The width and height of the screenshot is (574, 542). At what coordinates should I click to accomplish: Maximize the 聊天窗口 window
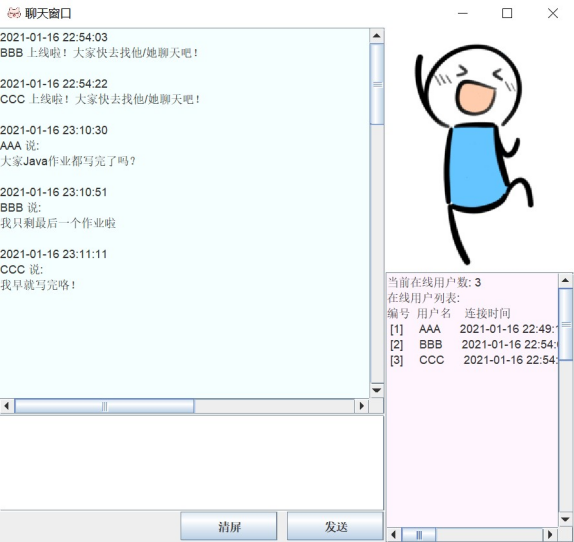507,14
